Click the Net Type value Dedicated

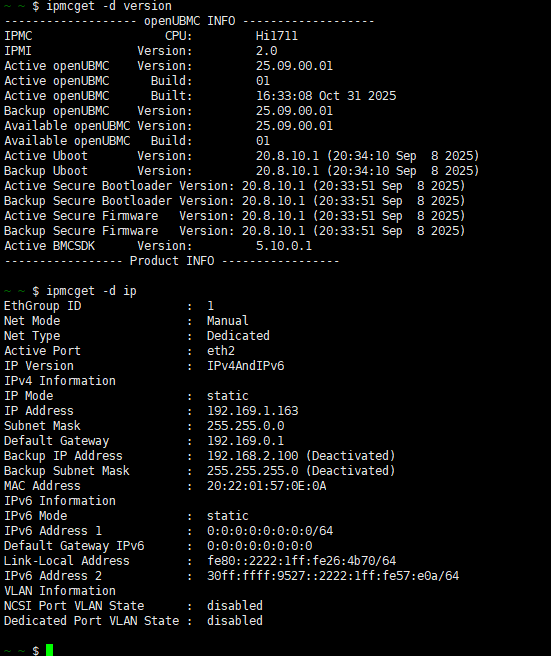pos(238,336)
